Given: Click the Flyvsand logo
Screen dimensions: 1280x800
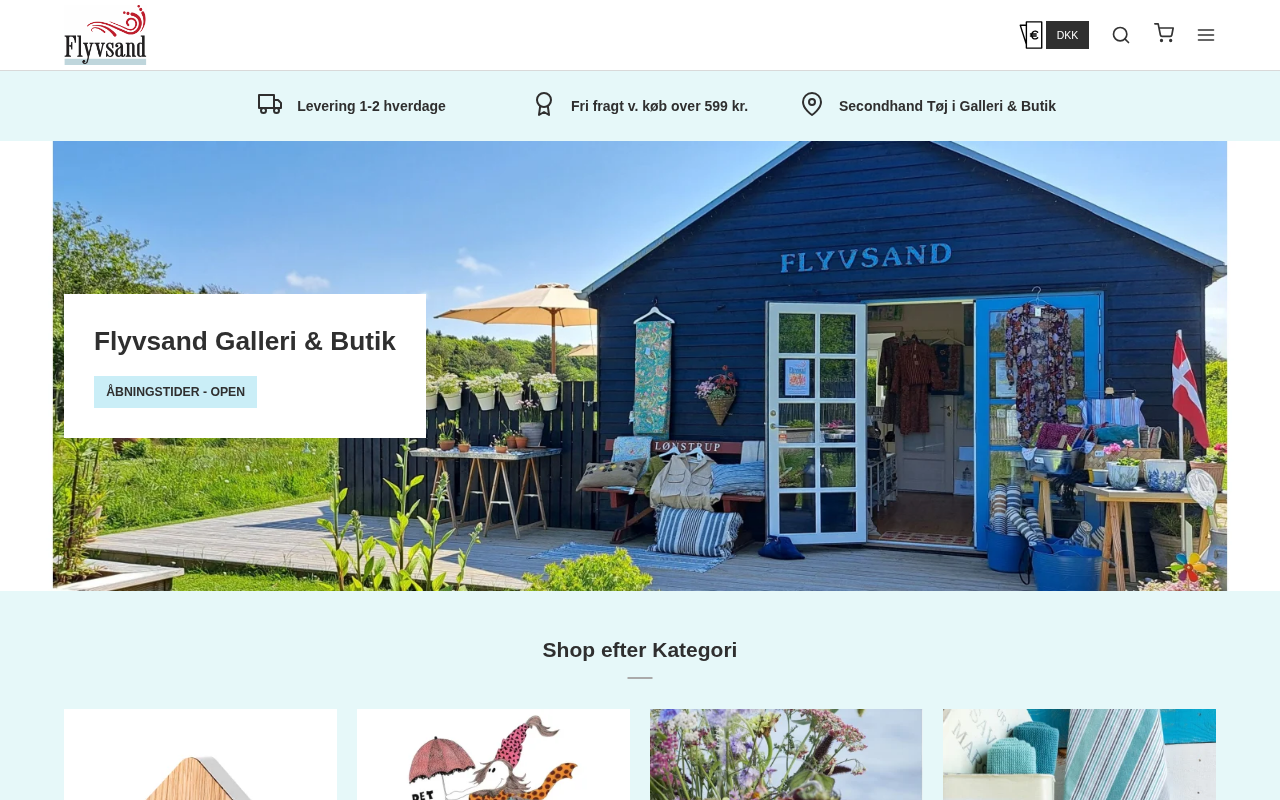Looking at the screenshot, I should [x=105, y=35].
